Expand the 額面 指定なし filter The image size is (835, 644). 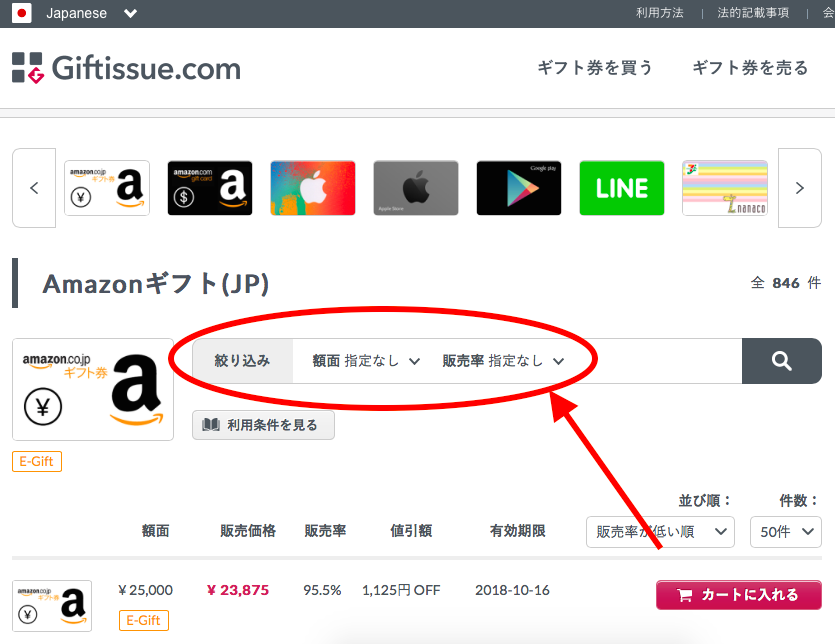(366, 361)
